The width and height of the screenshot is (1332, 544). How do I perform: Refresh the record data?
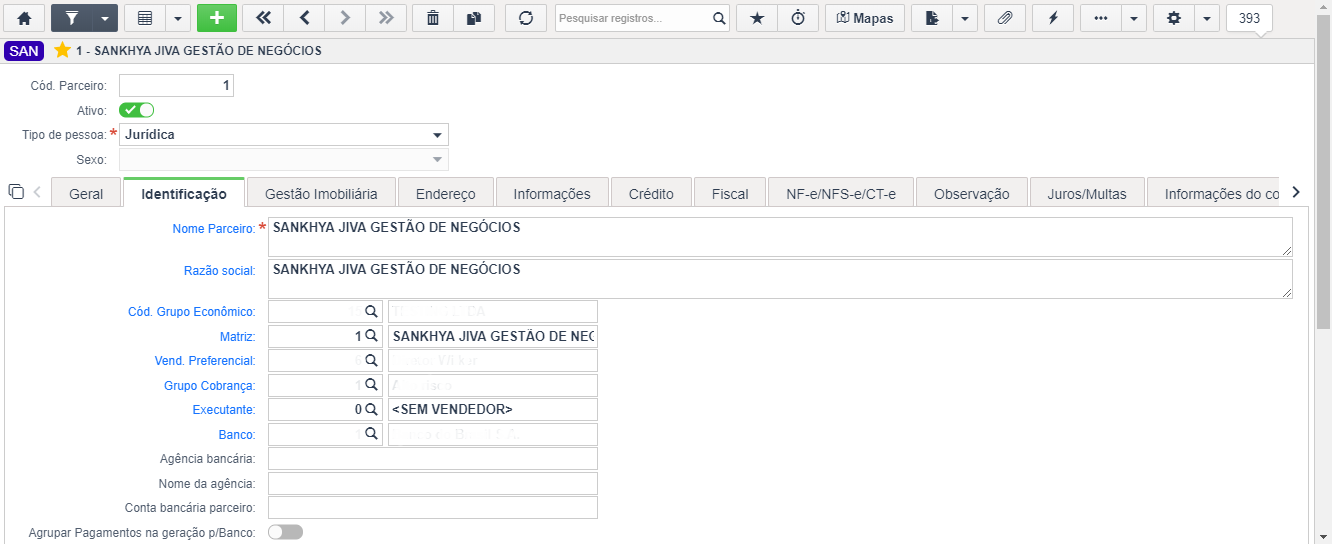(x=525, y=18)
